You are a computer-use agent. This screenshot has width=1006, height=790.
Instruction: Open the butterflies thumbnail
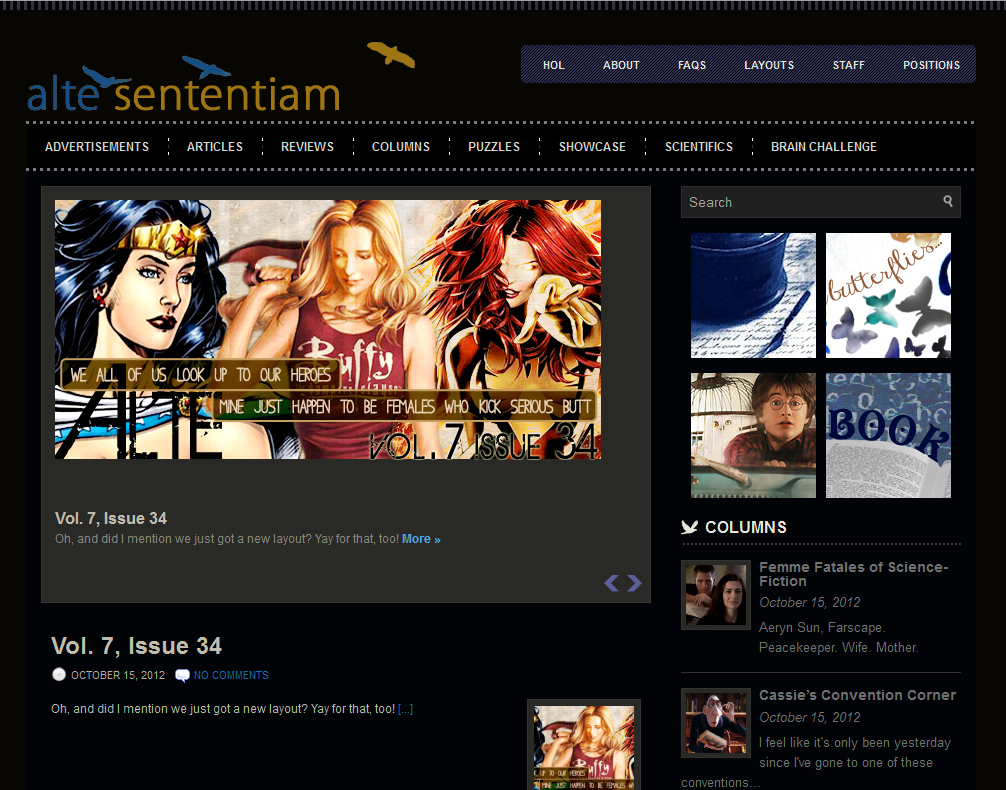(x=888, y=295)
